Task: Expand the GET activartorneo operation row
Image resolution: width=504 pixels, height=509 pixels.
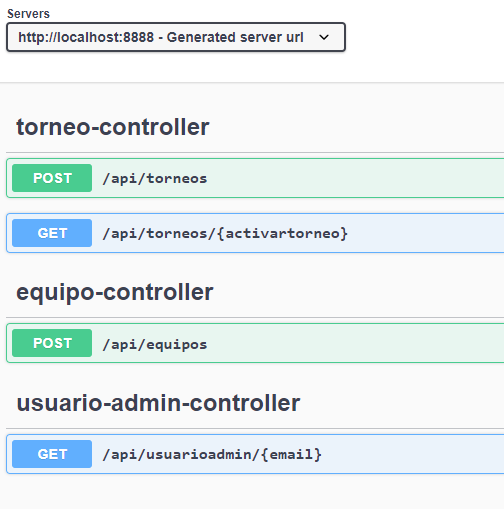Action: click(x=255, y=233)
